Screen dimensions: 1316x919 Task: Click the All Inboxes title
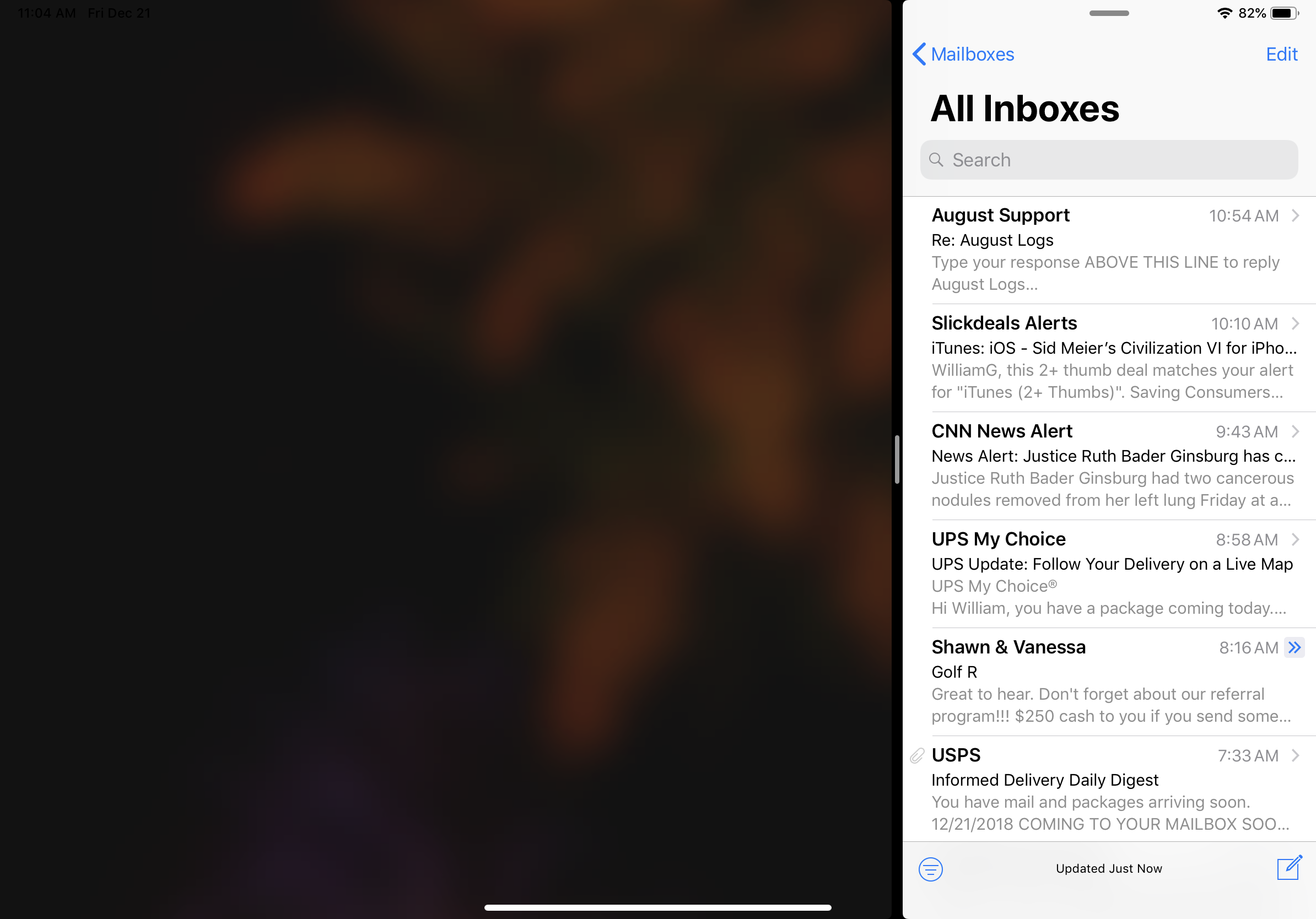1025,109
